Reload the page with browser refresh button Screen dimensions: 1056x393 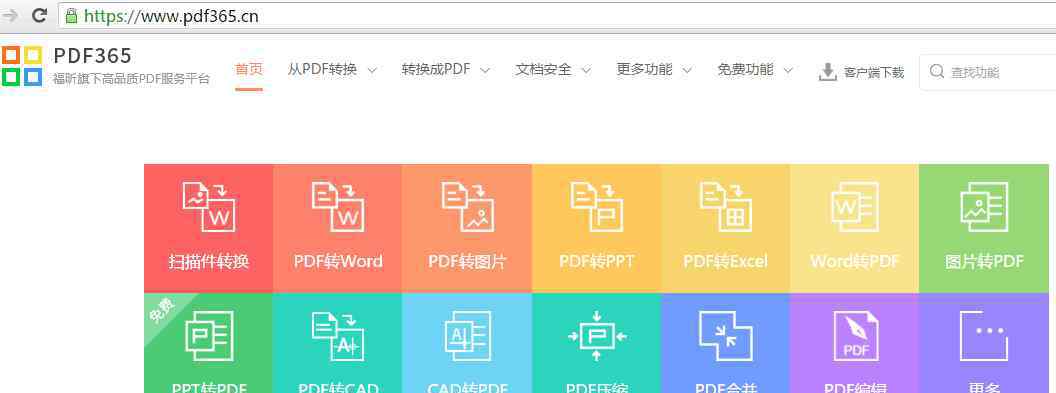coord(40,15)
